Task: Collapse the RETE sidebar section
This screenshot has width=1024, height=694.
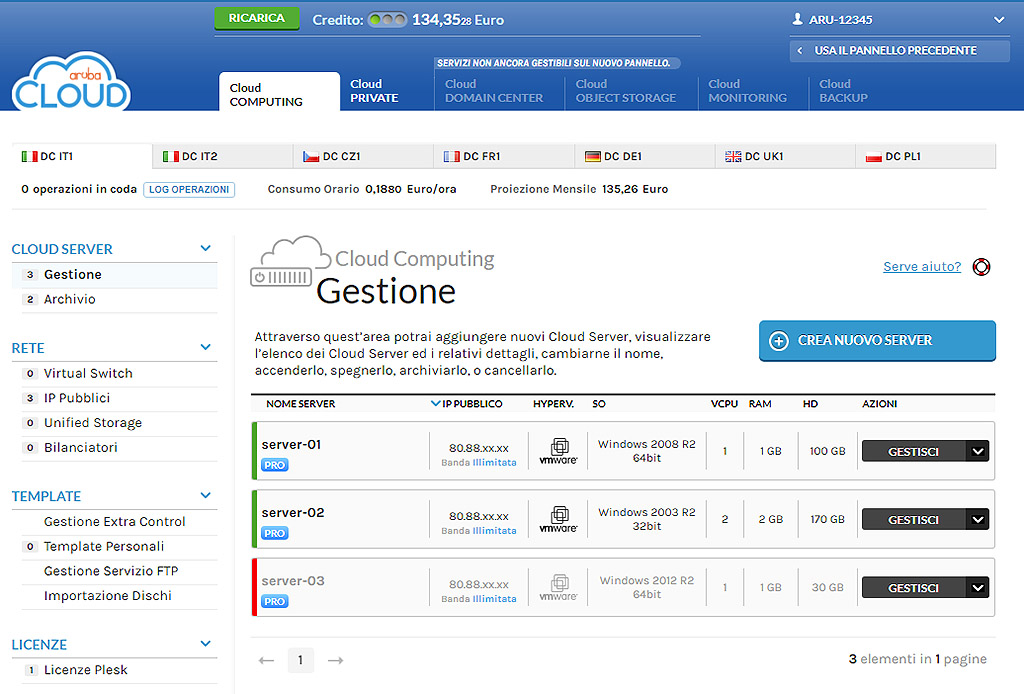Action: pyautogui.click(x=206, y=348)
